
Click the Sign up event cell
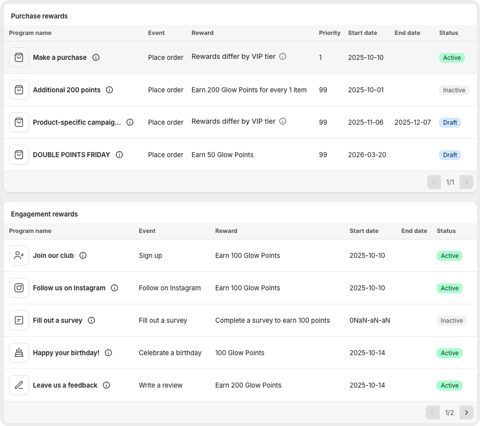coord(150,256)
